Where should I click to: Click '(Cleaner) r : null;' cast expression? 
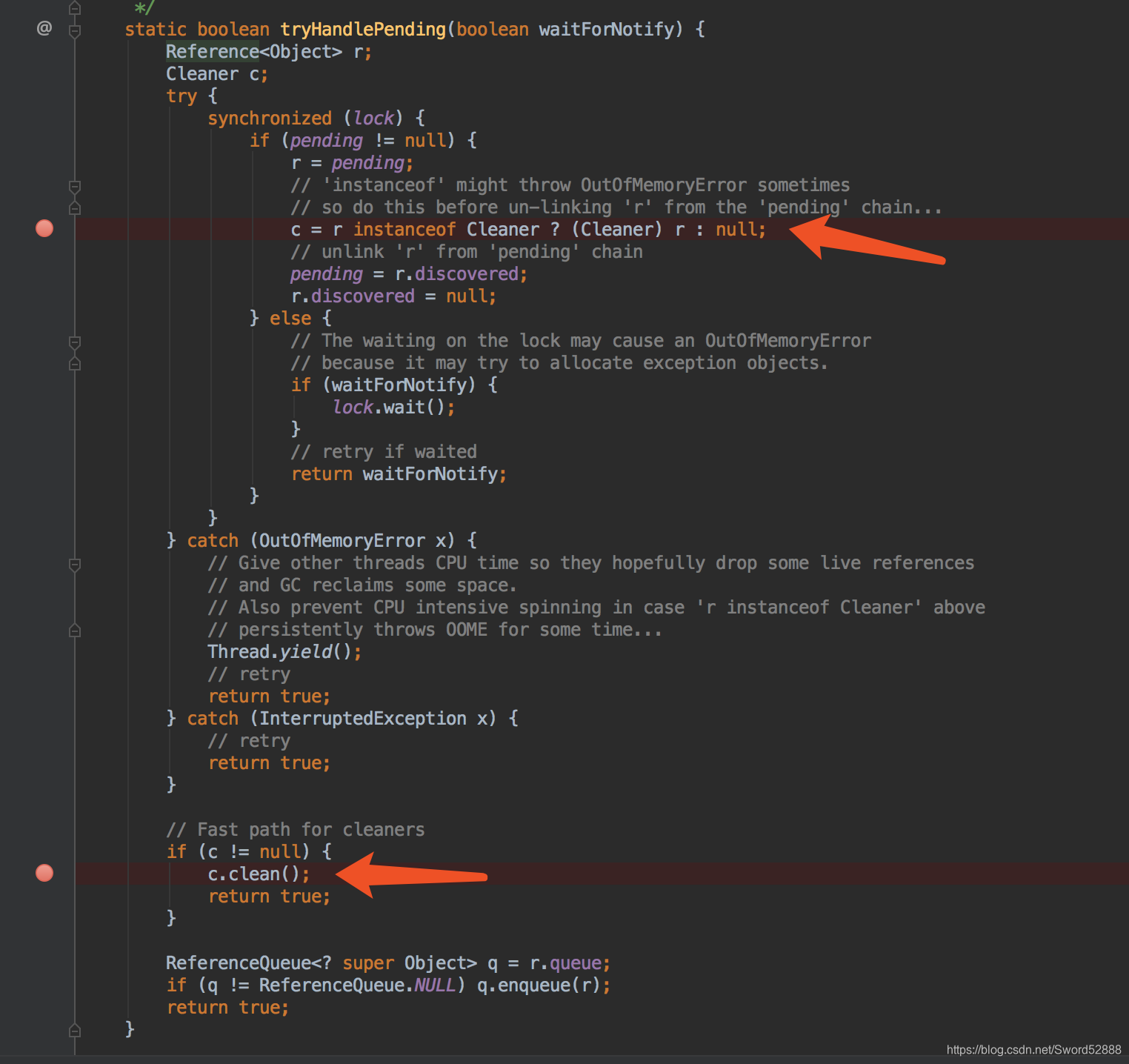click(x=669, y=229)
